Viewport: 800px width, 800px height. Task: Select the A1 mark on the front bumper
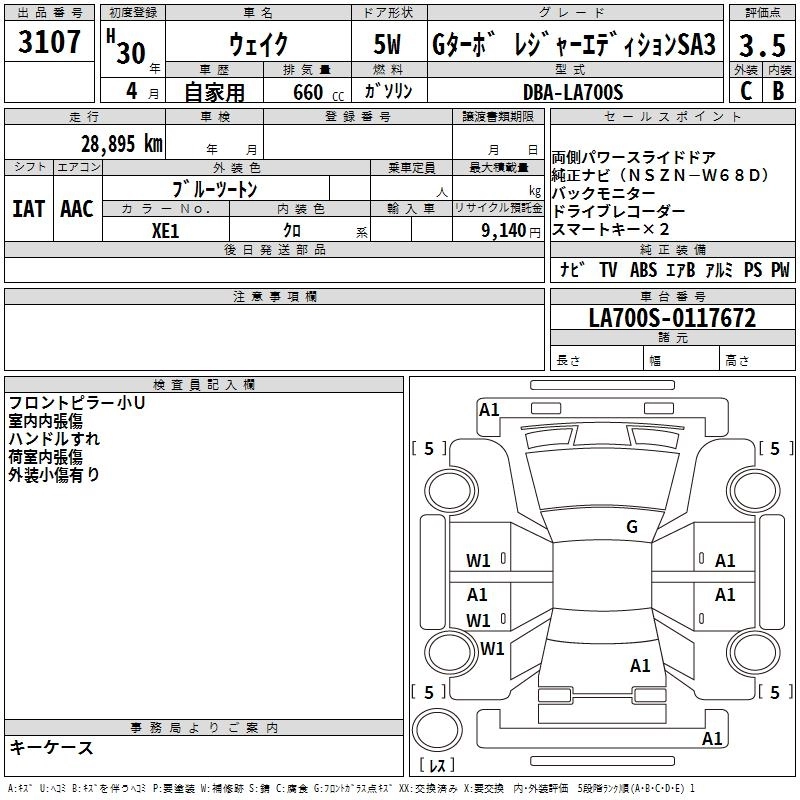489,410
